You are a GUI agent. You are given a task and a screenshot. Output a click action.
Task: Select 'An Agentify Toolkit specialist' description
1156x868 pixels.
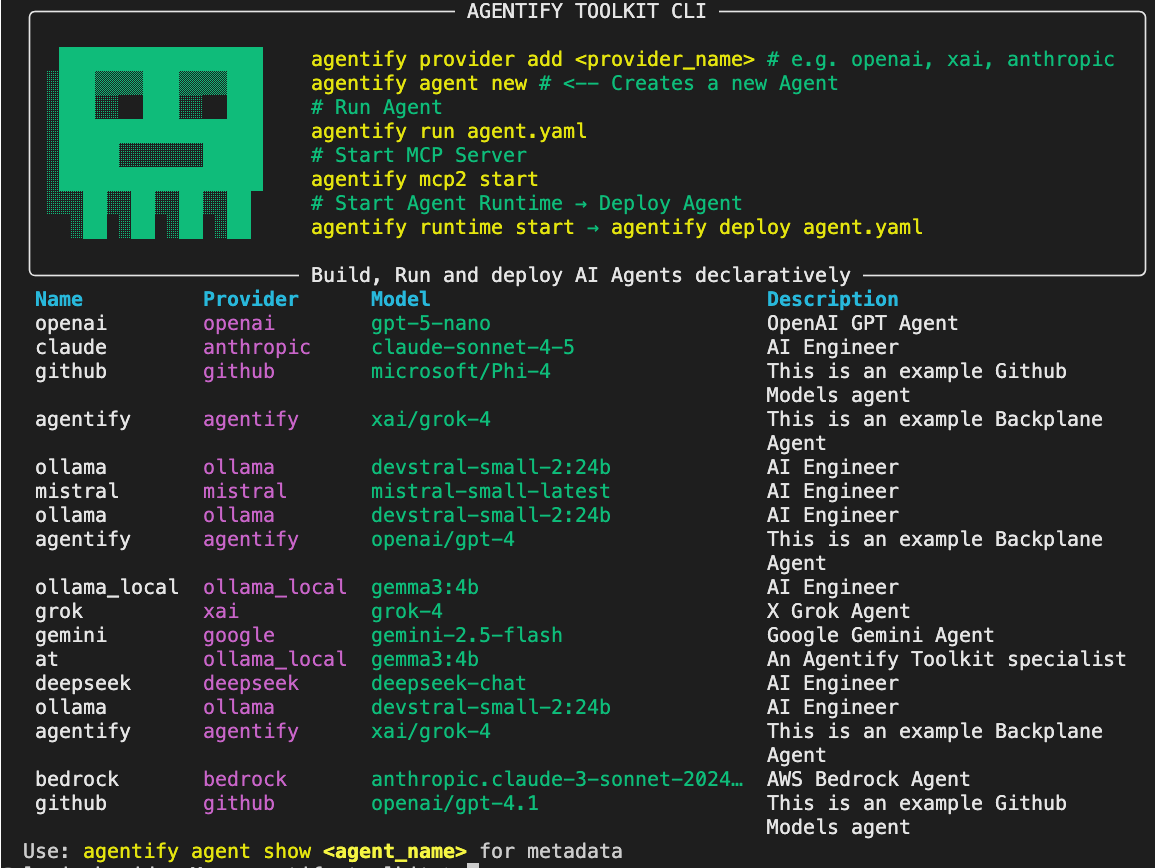pos(947,659)
